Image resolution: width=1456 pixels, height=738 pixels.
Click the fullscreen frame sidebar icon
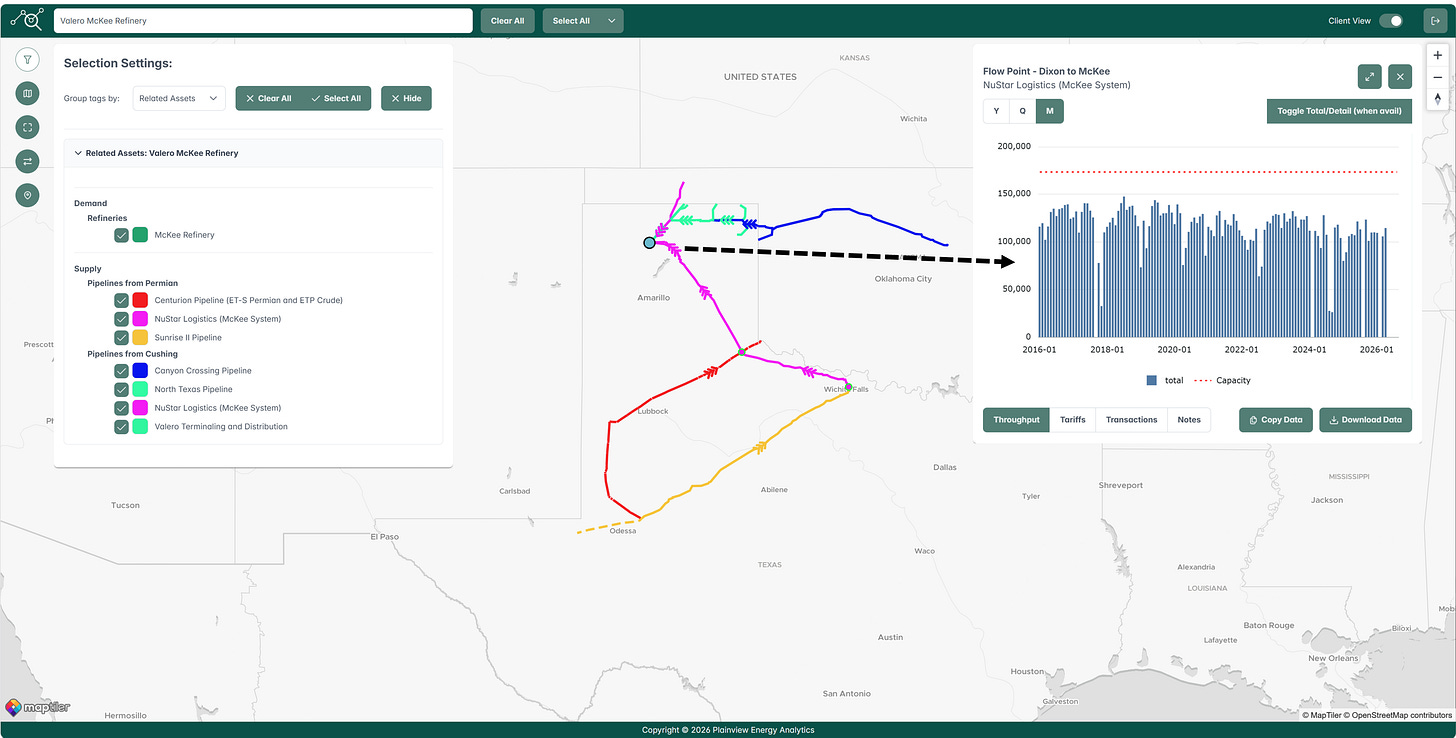(27, 127)
